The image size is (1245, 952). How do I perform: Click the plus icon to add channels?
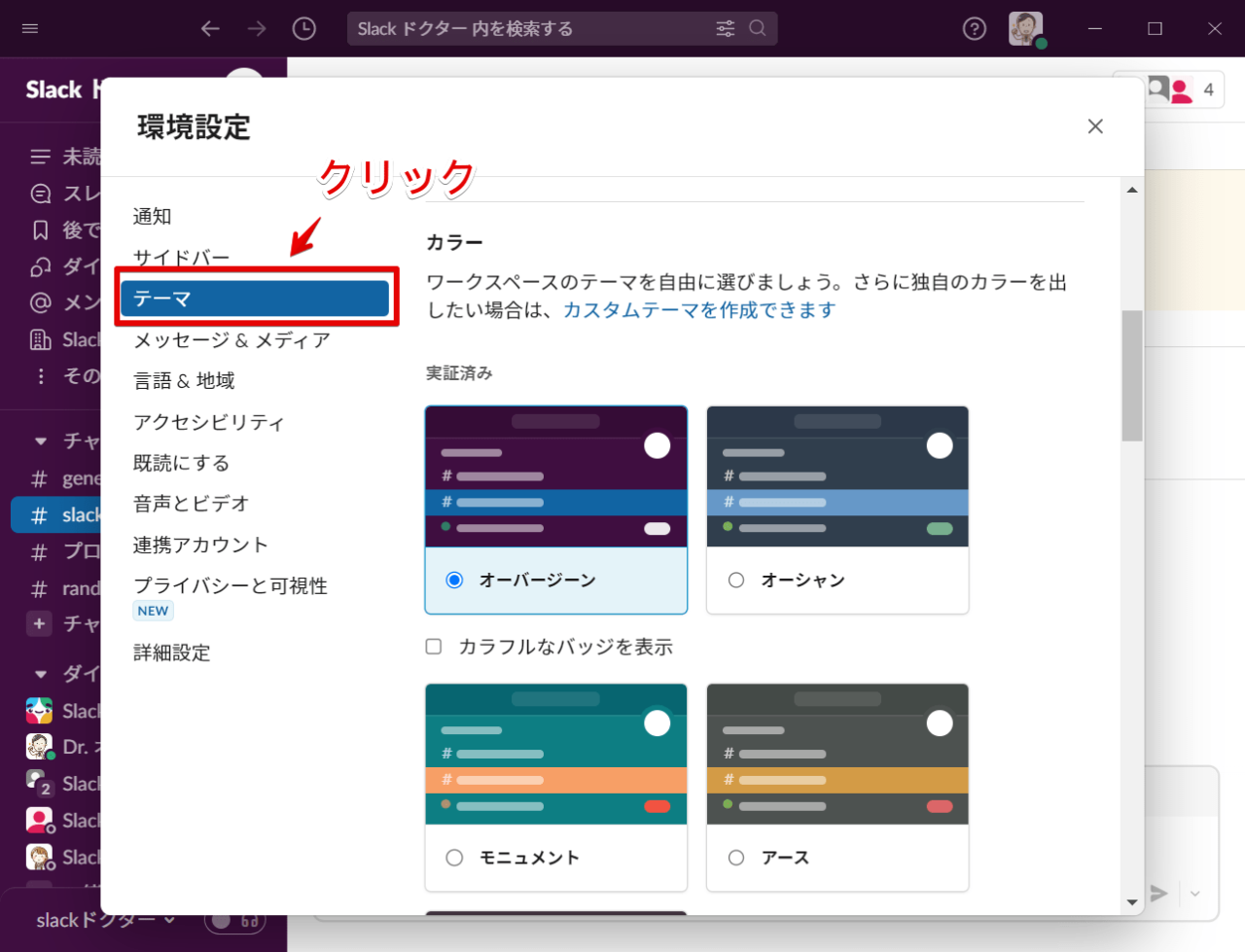[x=39, y=623]
